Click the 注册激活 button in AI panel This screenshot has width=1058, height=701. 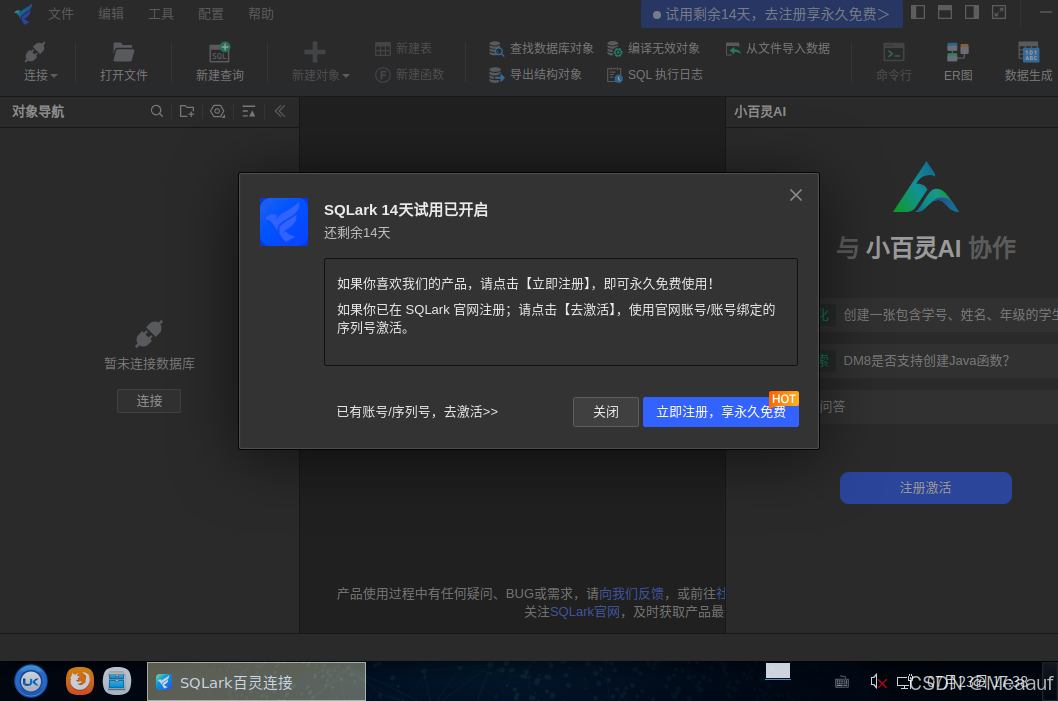926,488
